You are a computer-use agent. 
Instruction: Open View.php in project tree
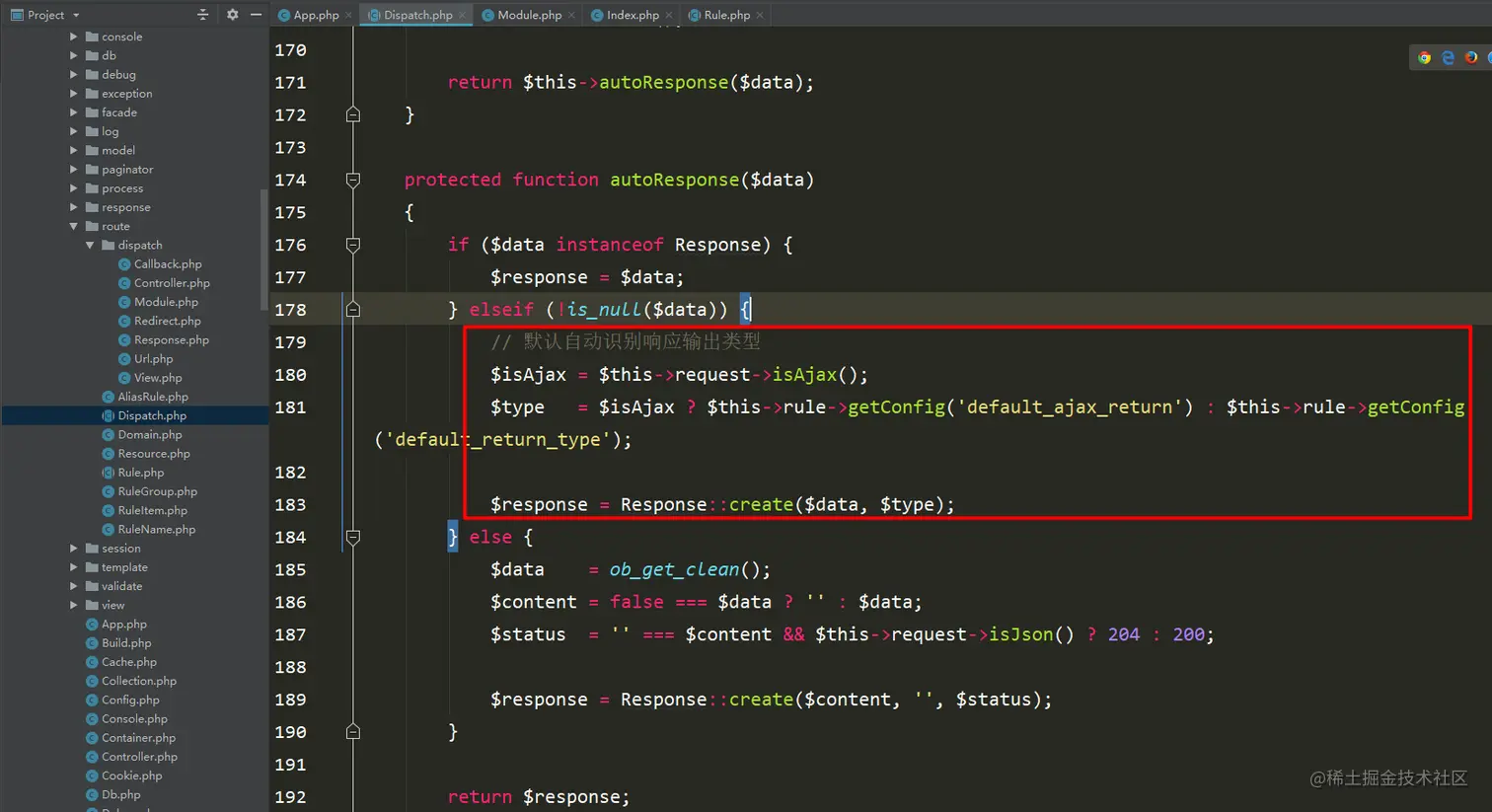(x=150, y=378)
